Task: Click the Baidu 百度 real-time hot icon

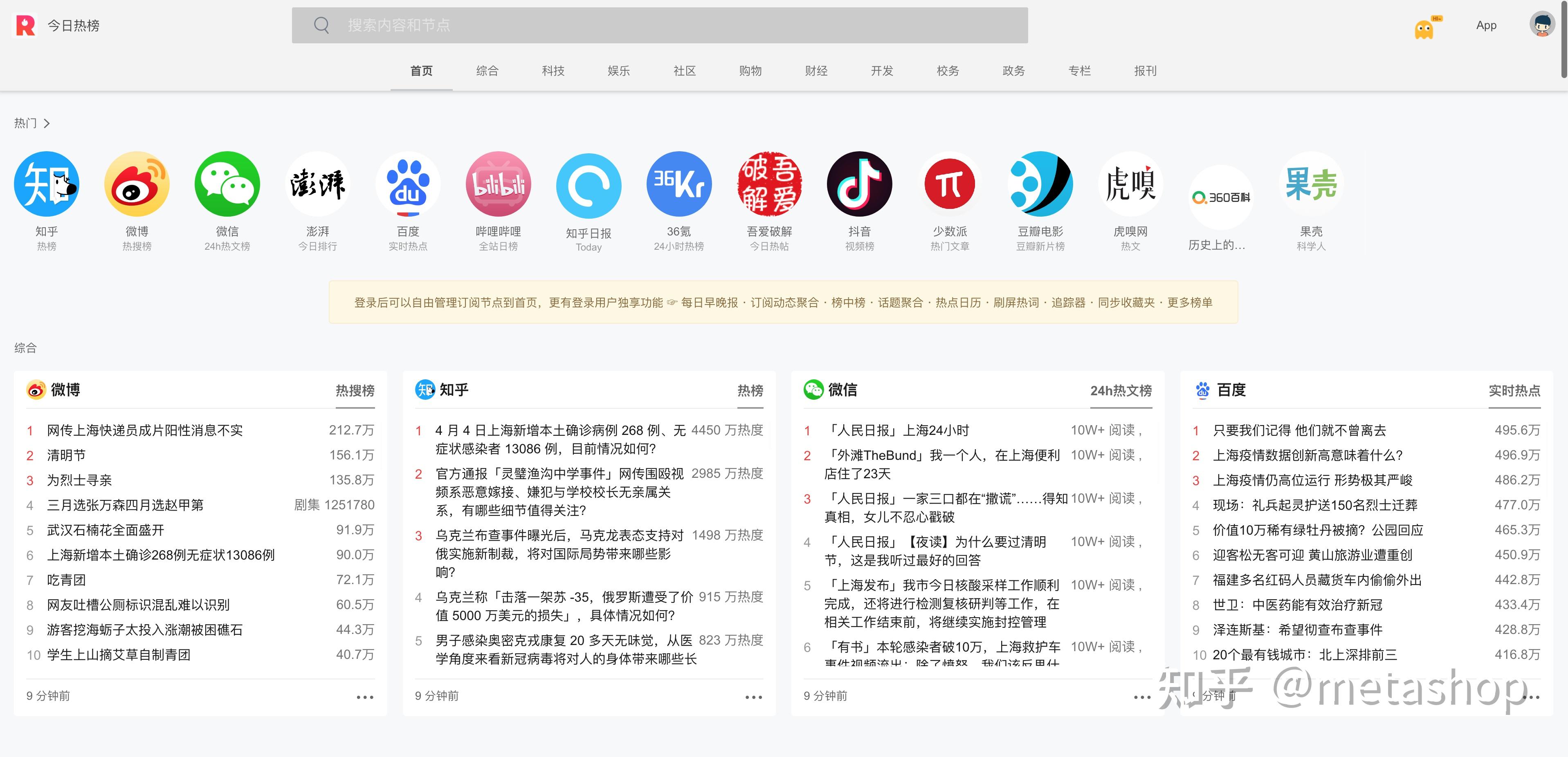Action: point(408,184)
